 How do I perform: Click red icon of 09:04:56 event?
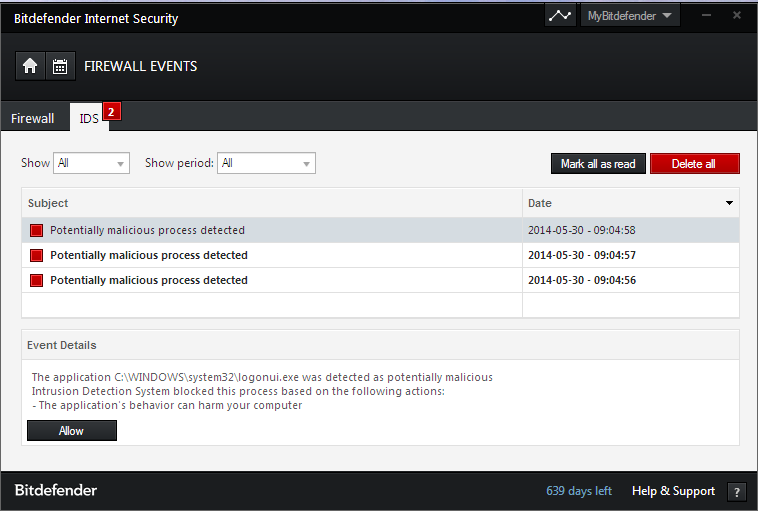click(36, 280)
